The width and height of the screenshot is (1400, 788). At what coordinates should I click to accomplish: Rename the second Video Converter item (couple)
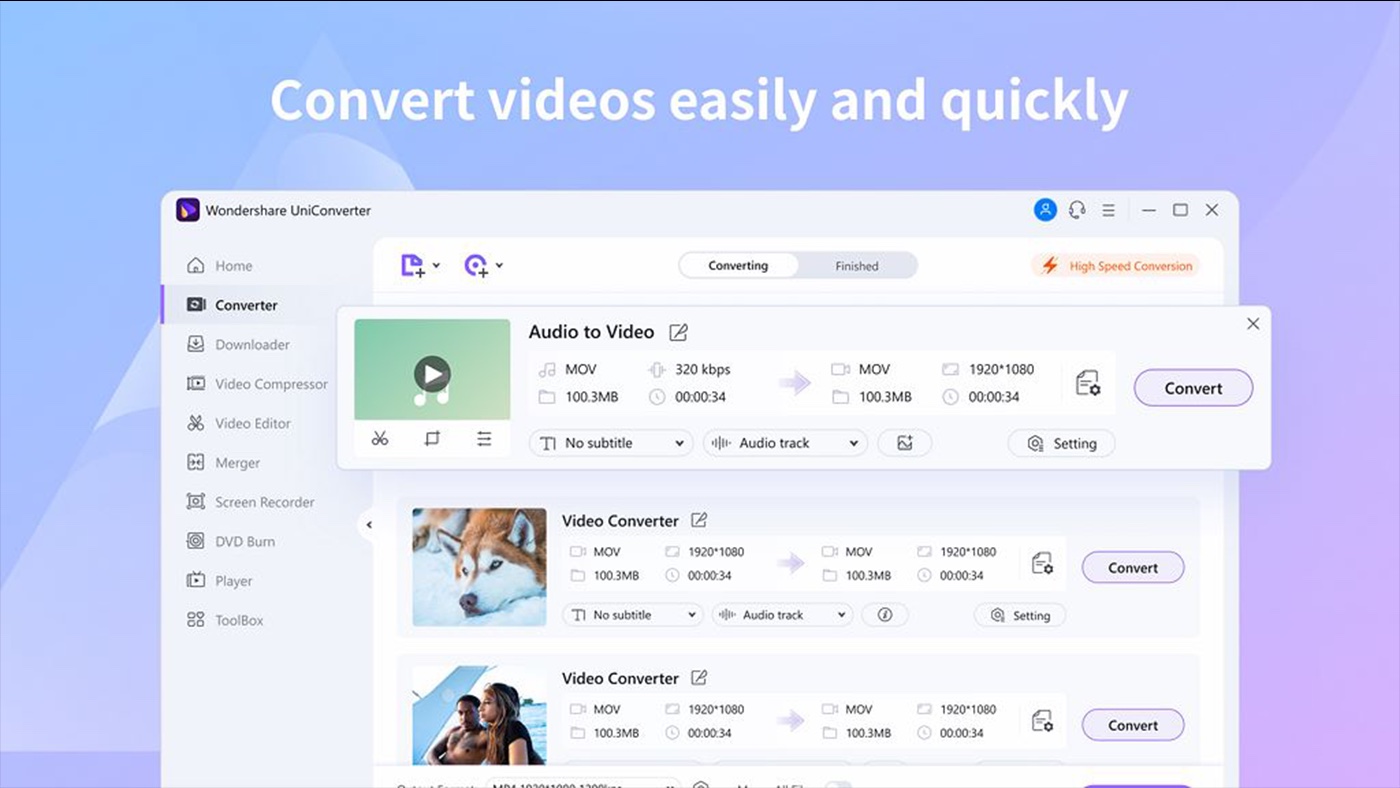699,678
